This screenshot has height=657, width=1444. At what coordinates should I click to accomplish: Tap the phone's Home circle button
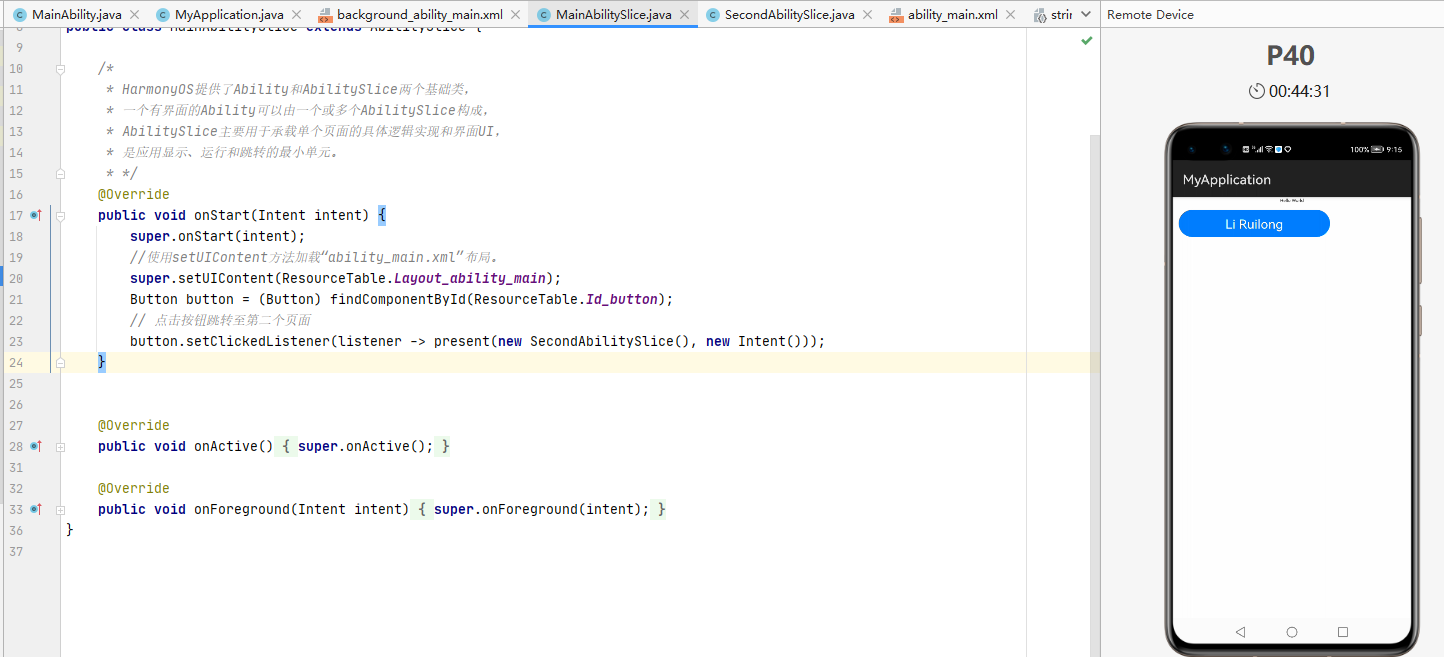[1292, 632]
